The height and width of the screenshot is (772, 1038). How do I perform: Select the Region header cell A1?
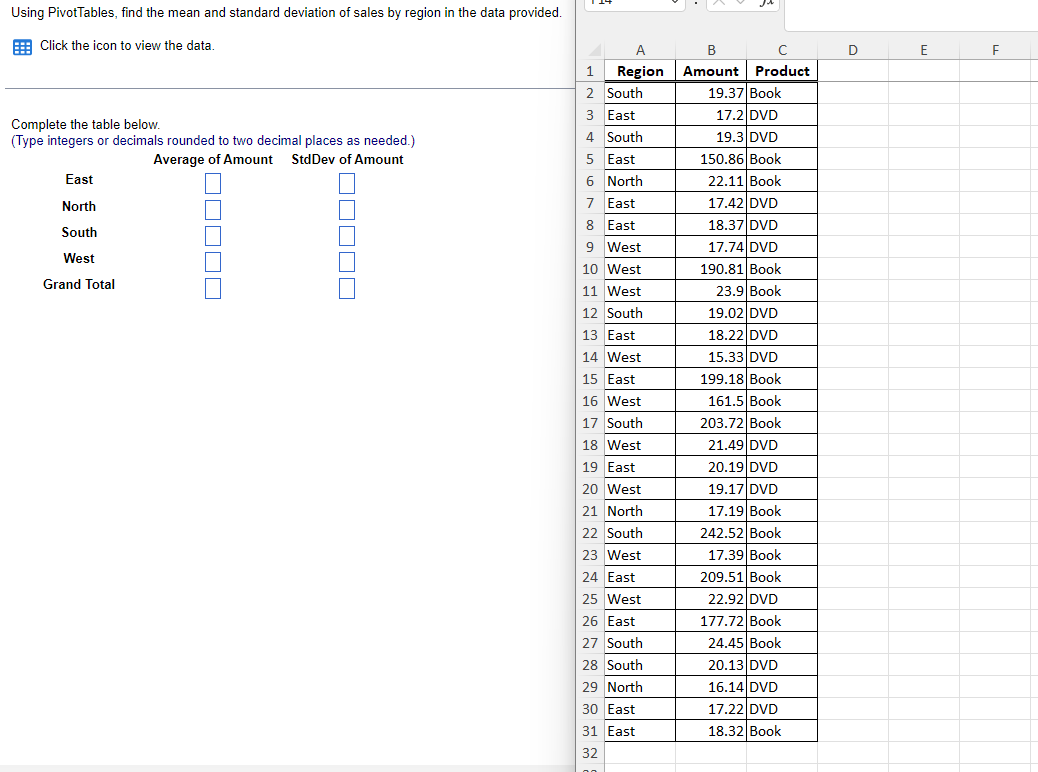639,71
